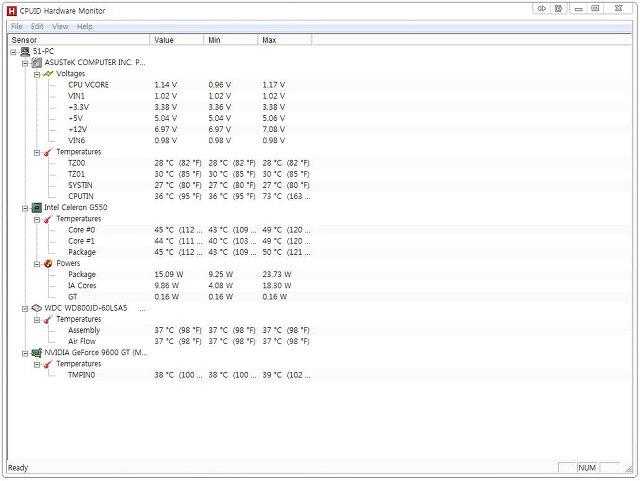Click the NUM indicator in status bar
This screenshot has height=481, width=640.
pyautogui.click(x=587, y=468)
